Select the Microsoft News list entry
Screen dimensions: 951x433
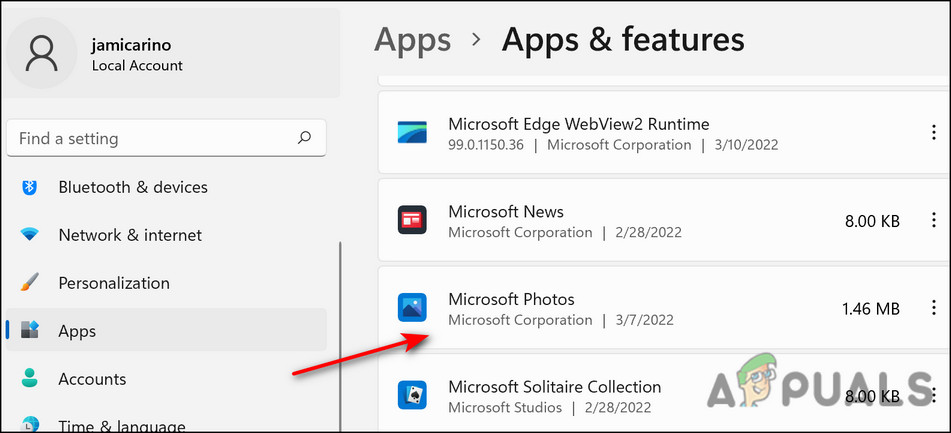coord(664,220)
